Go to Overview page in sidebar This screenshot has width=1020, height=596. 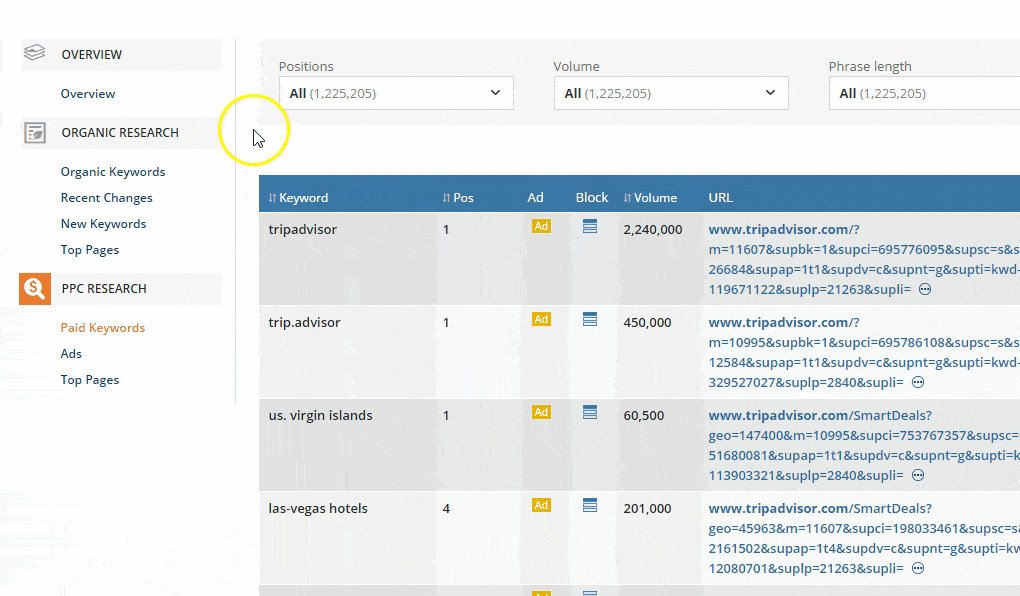click(88, 94)
